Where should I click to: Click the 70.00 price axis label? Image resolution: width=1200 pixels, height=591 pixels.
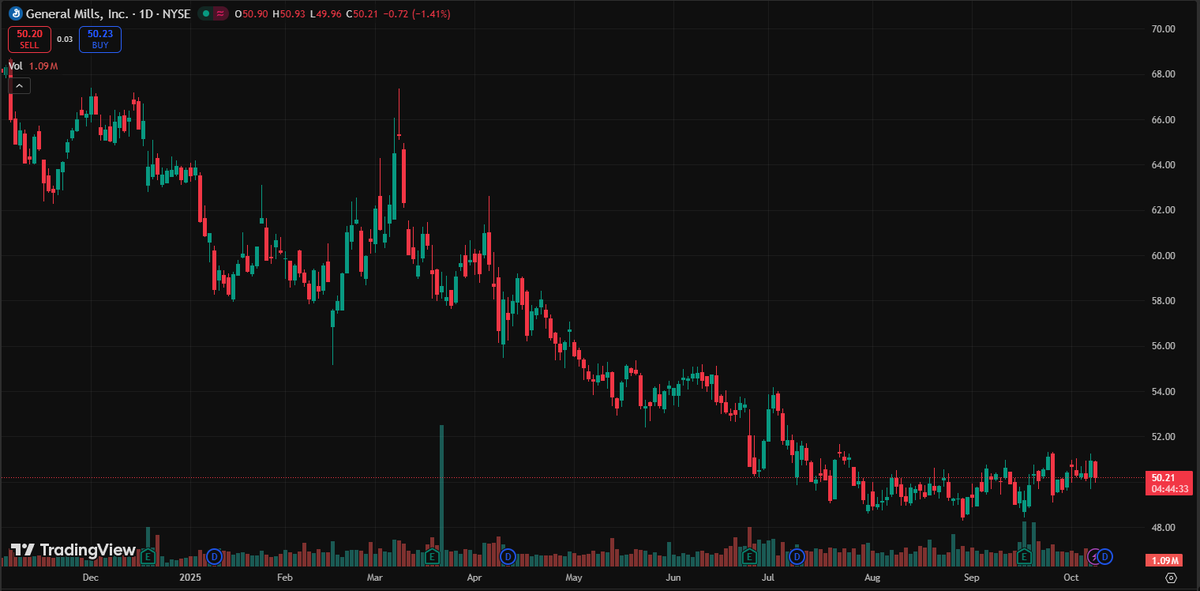1162,29
